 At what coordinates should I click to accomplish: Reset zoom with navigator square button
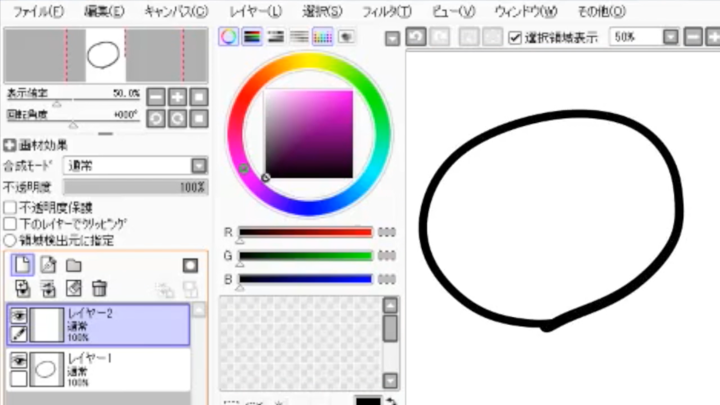point(199,97)
